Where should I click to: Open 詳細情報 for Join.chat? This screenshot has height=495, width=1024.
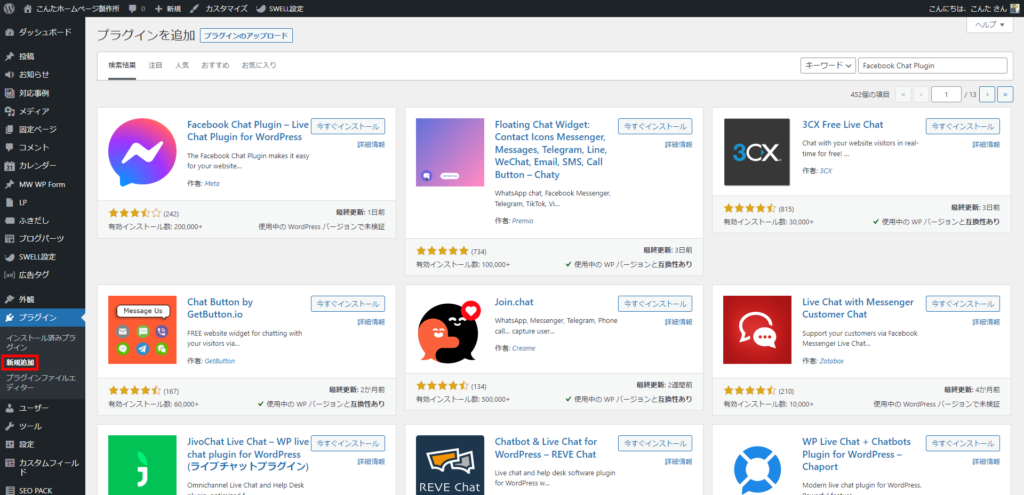pos(679,322)
